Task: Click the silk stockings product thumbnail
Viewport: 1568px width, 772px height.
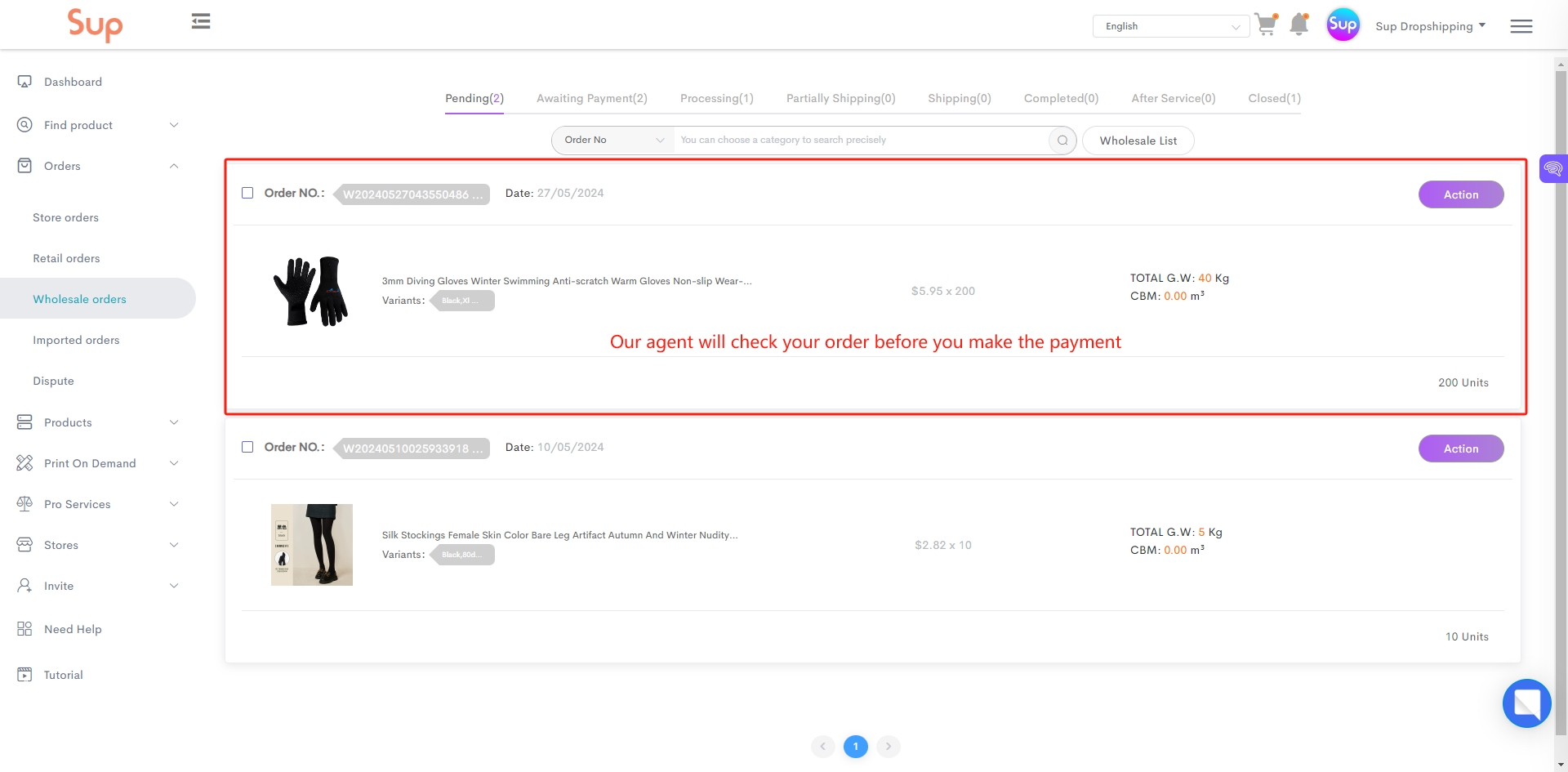Action: tap(312, 545)
